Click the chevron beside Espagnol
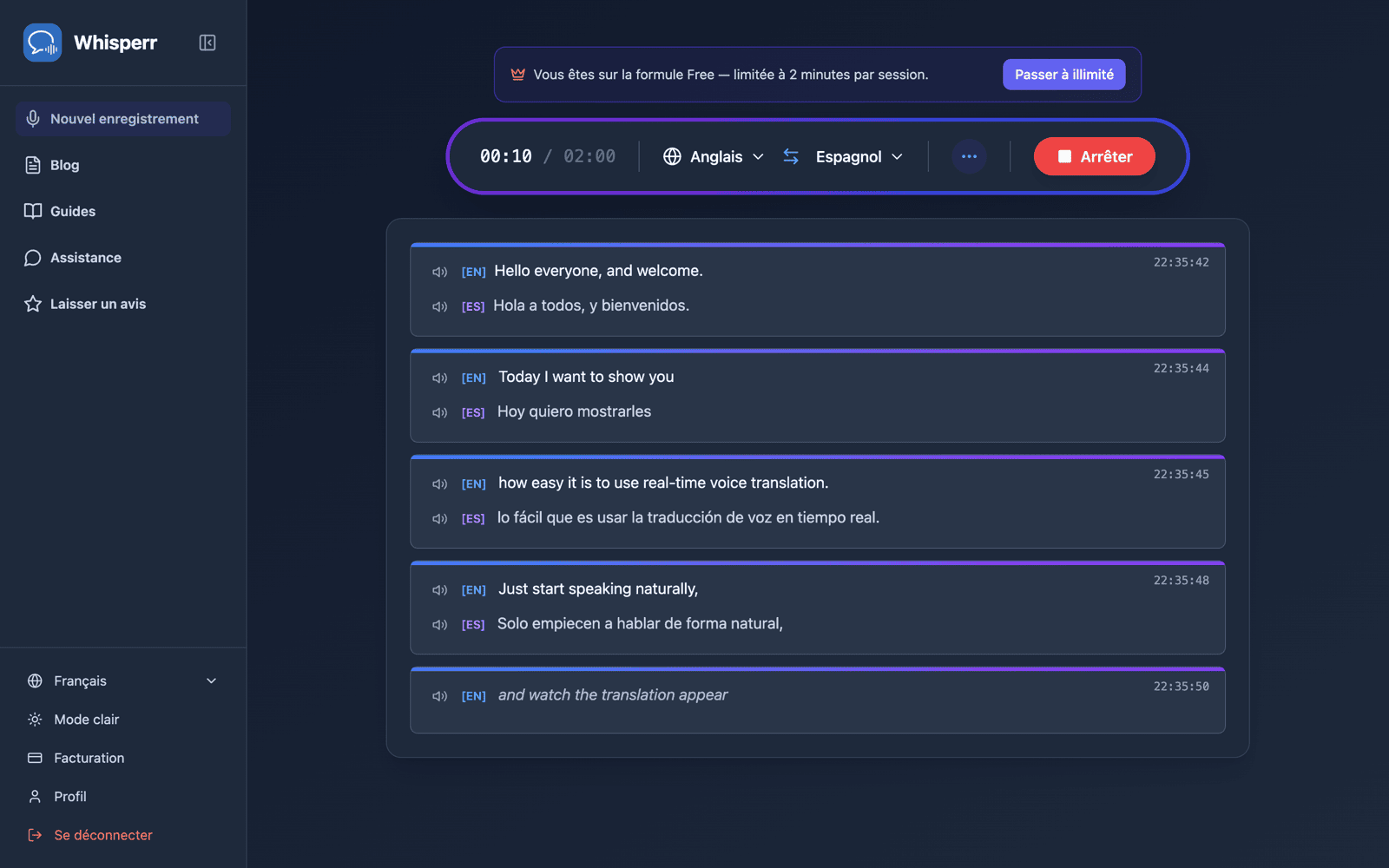1389x868 pixels. tap(897, 156)
